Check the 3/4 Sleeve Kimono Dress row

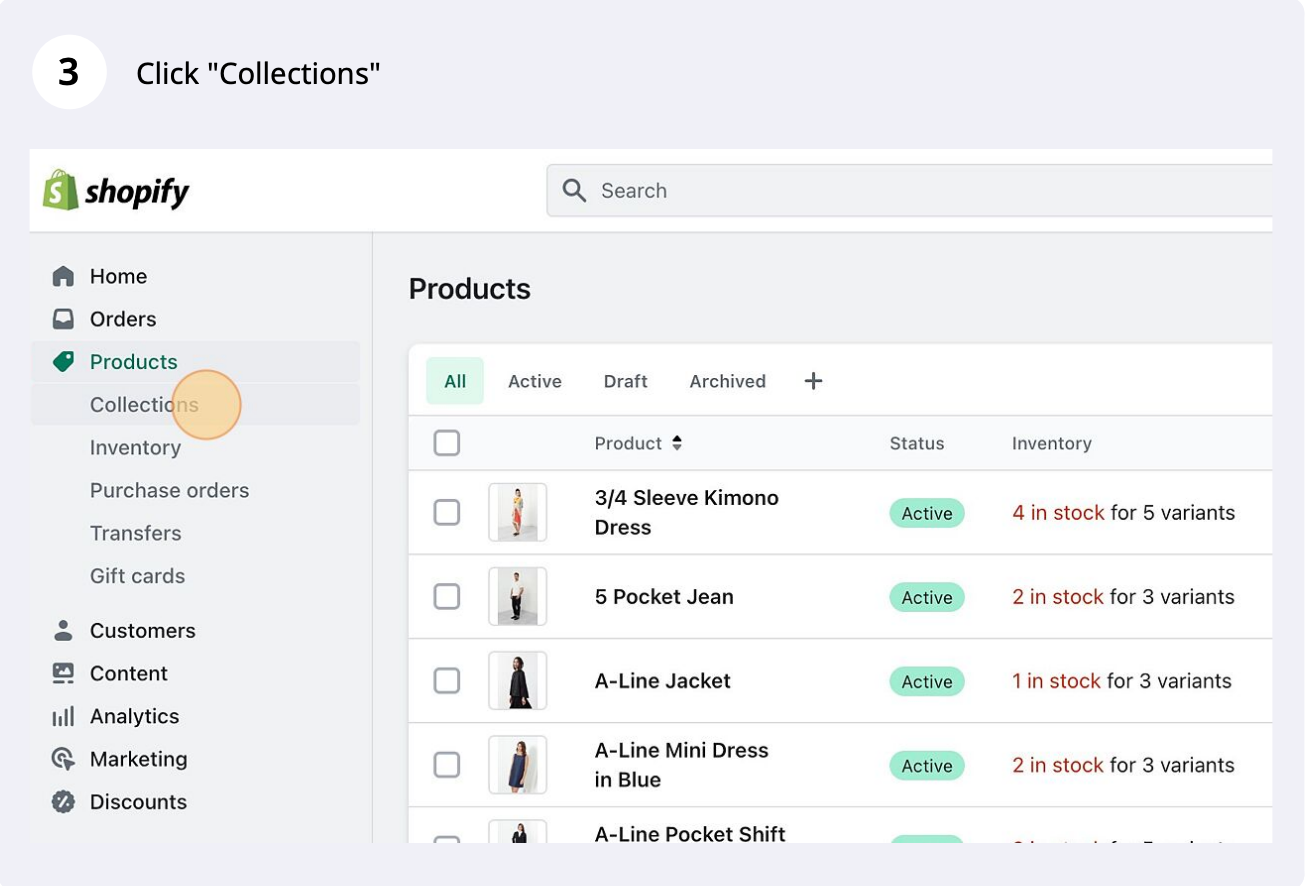coord(447,512)
